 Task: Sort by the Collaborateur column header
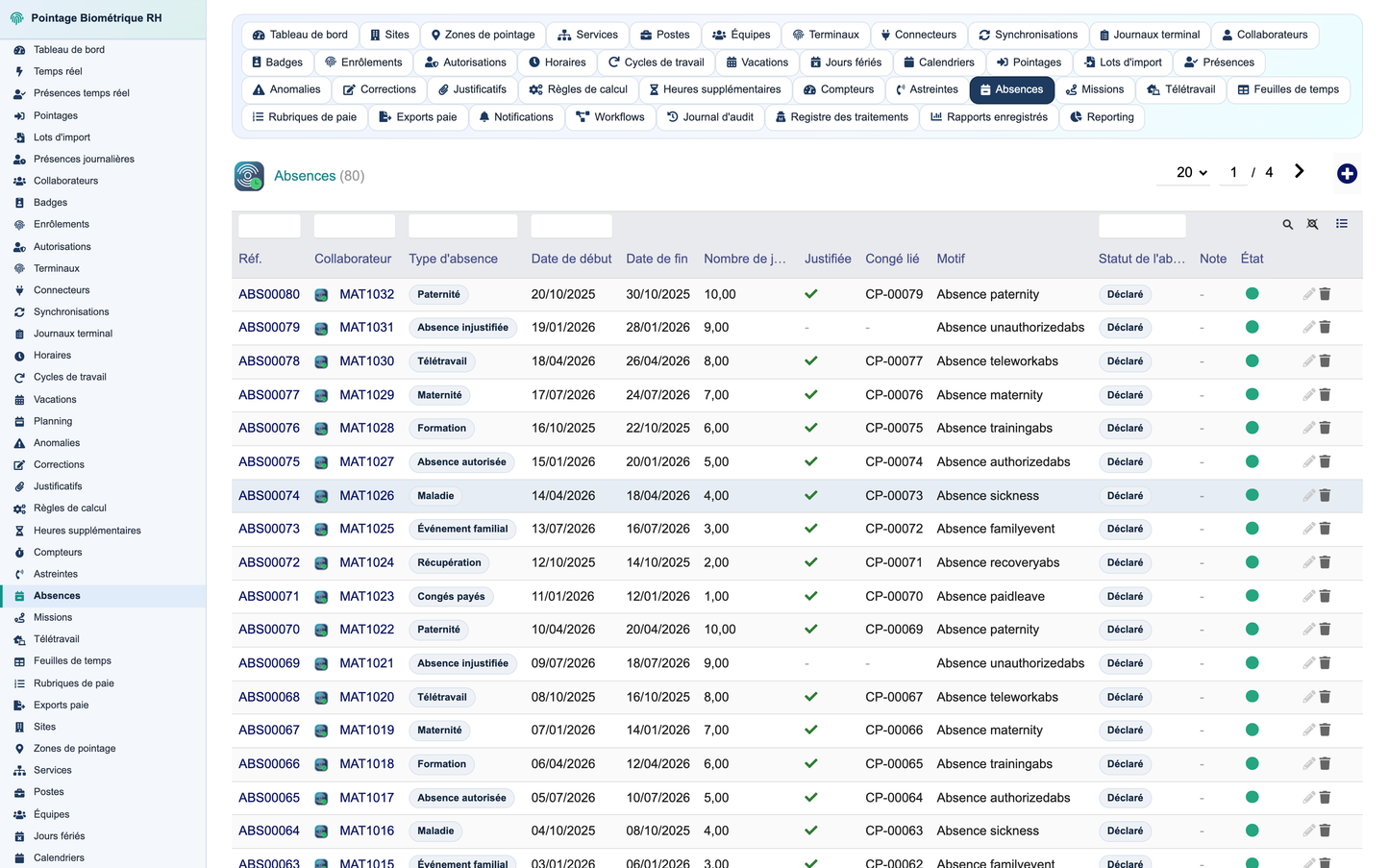tap(353, 259)
